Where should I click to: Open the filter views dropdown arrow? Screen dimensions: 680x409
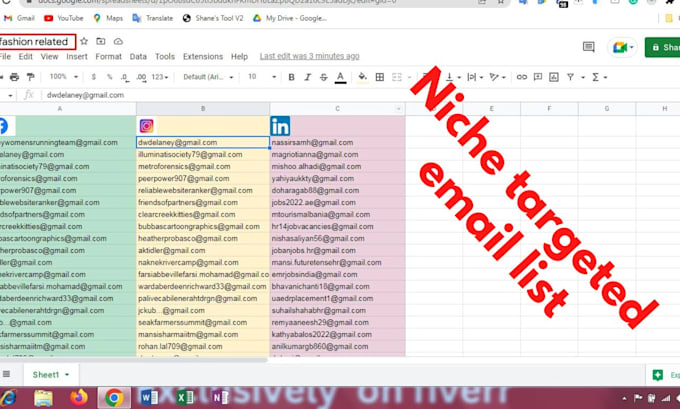[583, 78]
